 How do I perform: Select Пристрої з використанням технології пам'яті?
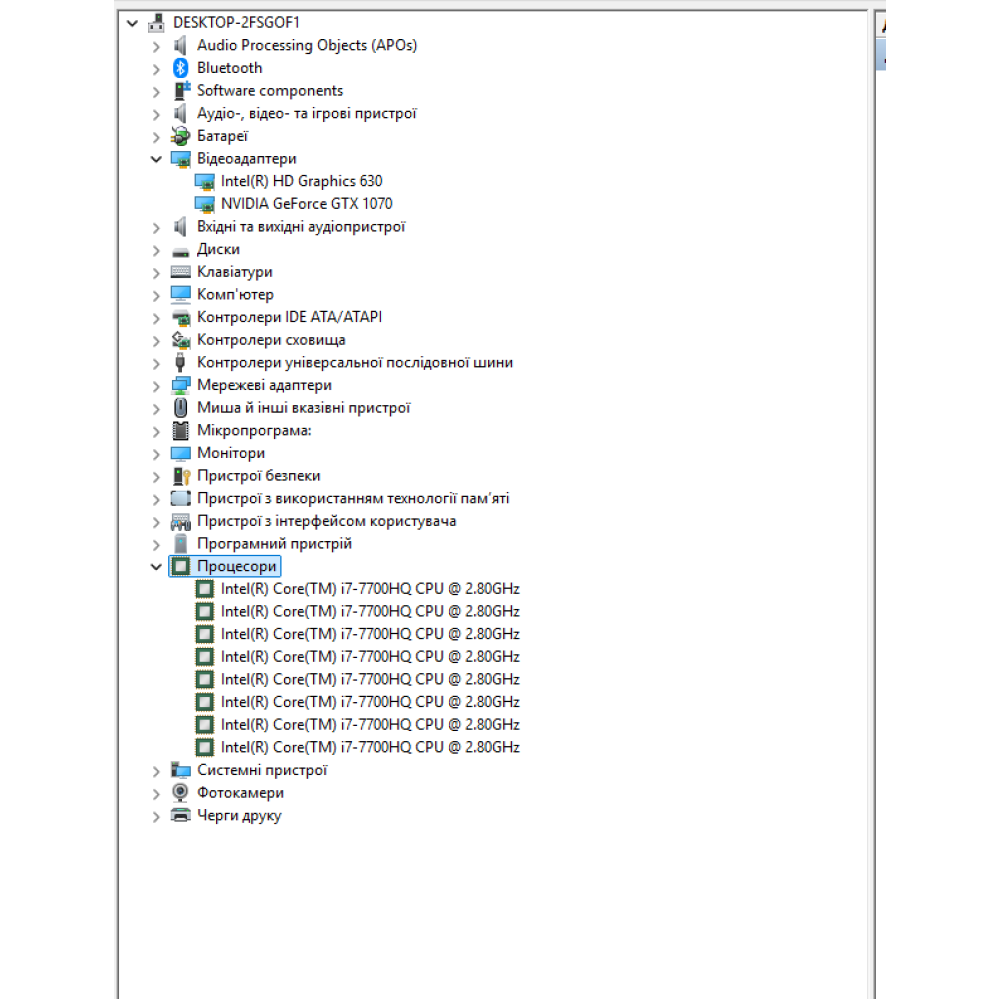click(353, 499)
